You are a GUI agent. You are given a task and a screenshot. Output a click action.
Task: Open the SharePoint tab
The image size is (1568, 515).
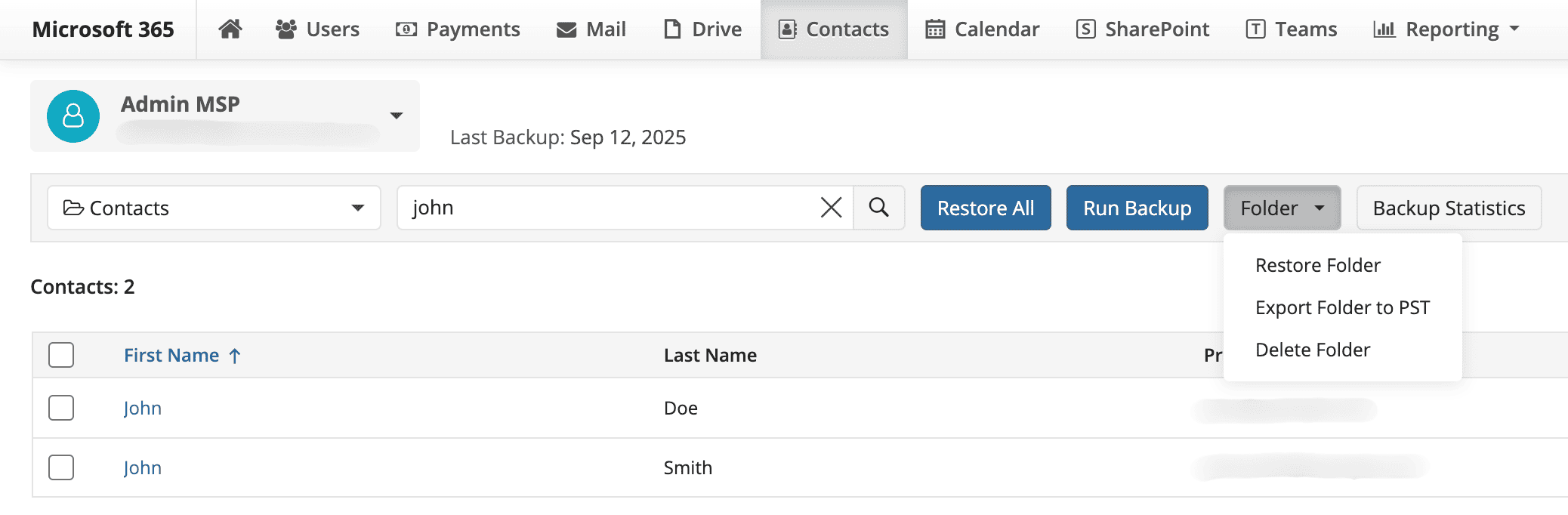1143,29
